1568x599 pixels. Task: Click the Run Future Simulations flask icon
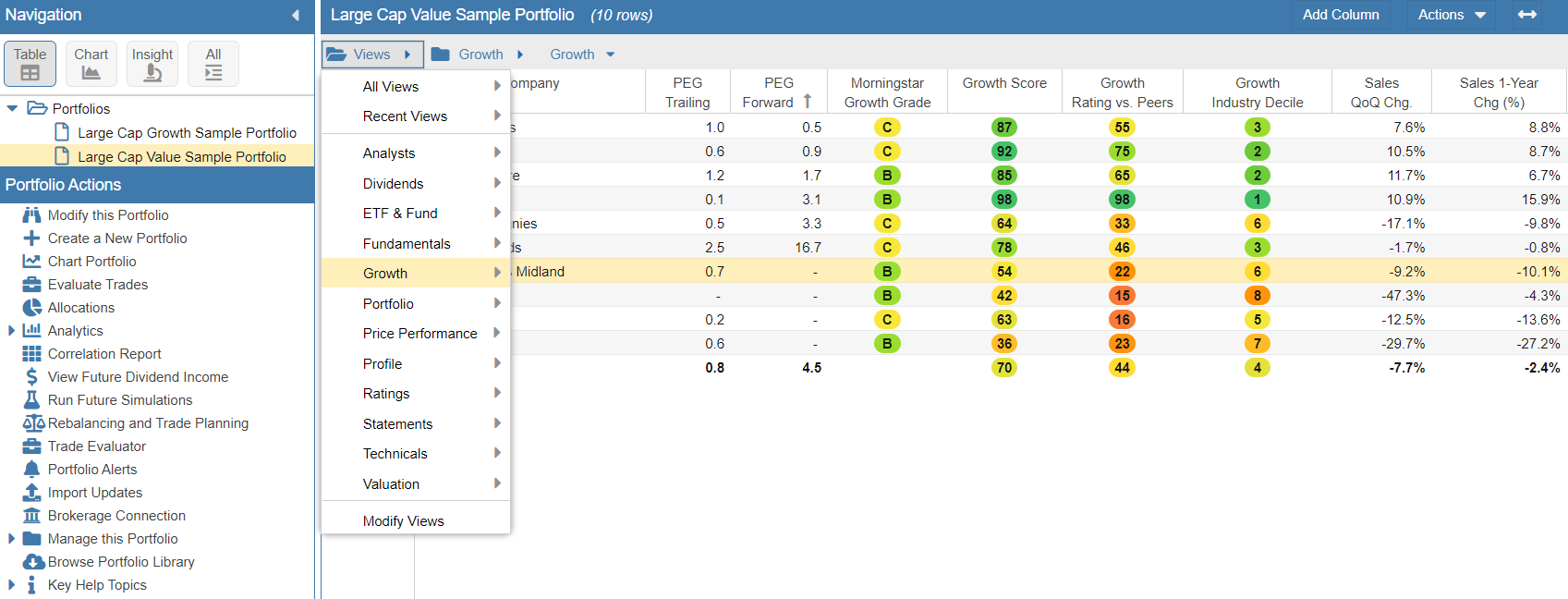coord(31,400)
